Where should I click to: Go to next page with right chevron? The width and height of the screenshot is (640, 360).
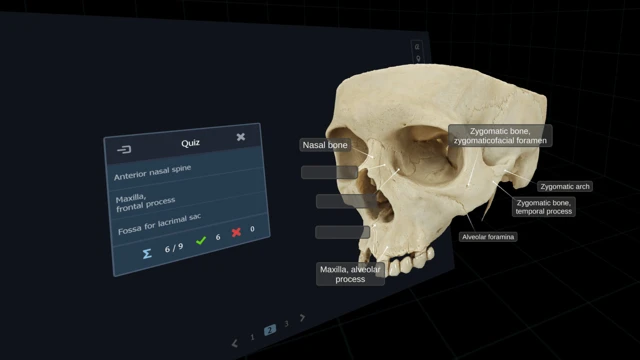pos(302,317)
